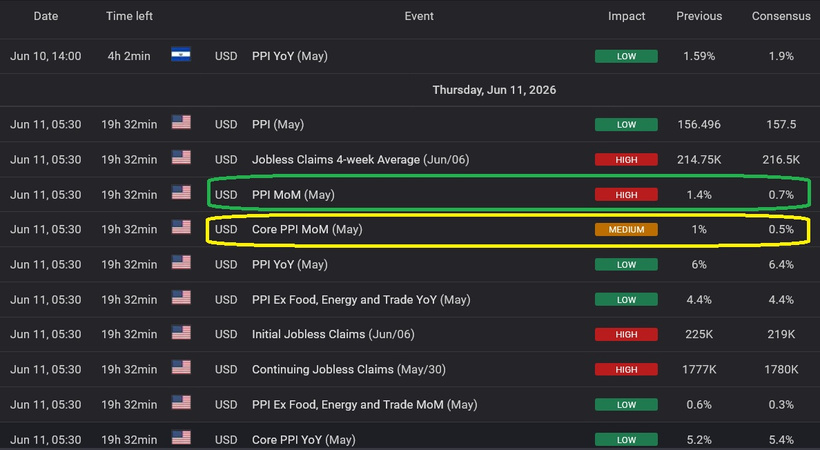820x450 pixels.
Task: Click the consensus value 1.9%
Action: (781, 56)
